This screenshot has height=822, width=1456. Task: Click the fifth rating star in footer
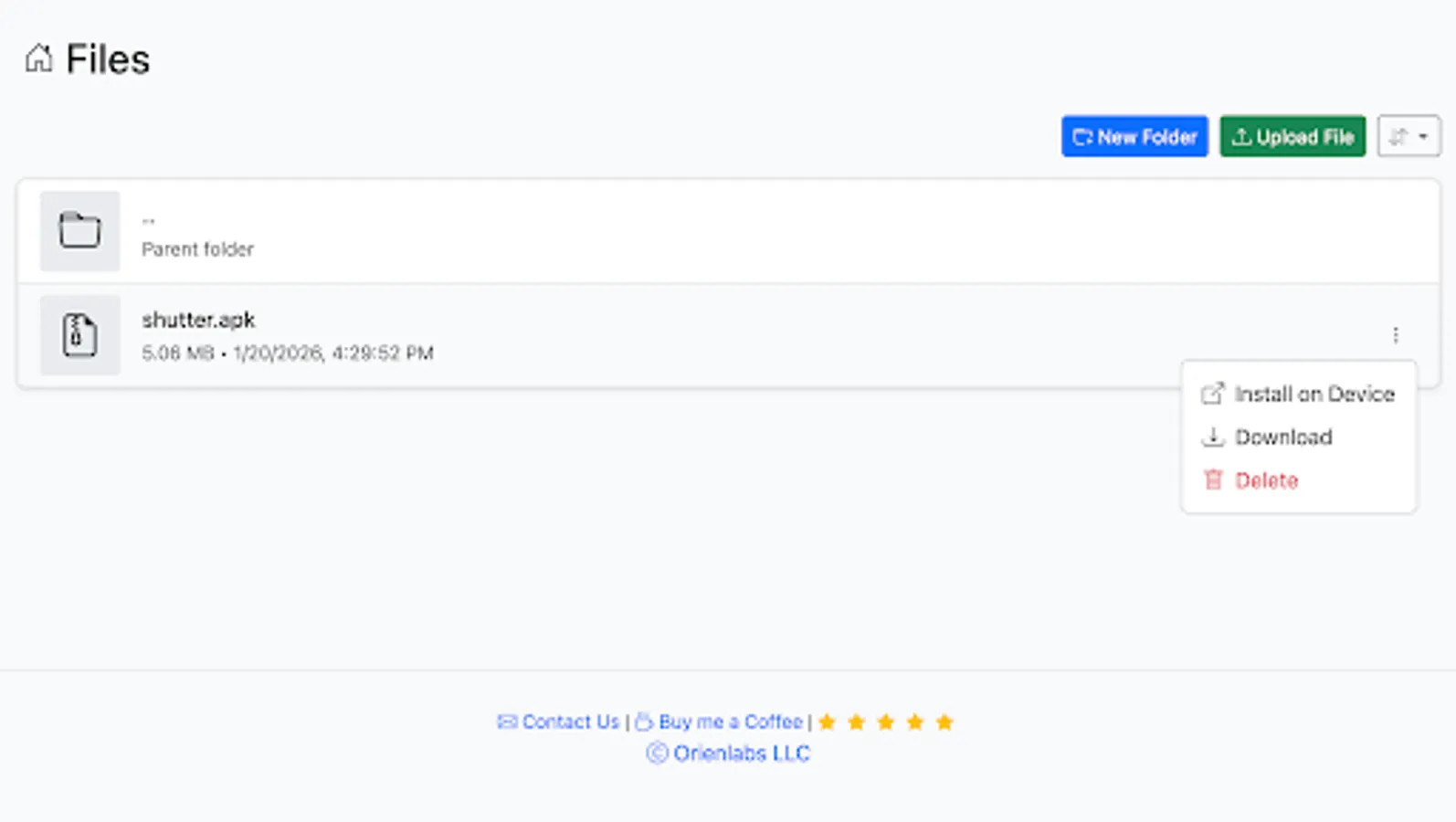[x=944, y=722]
